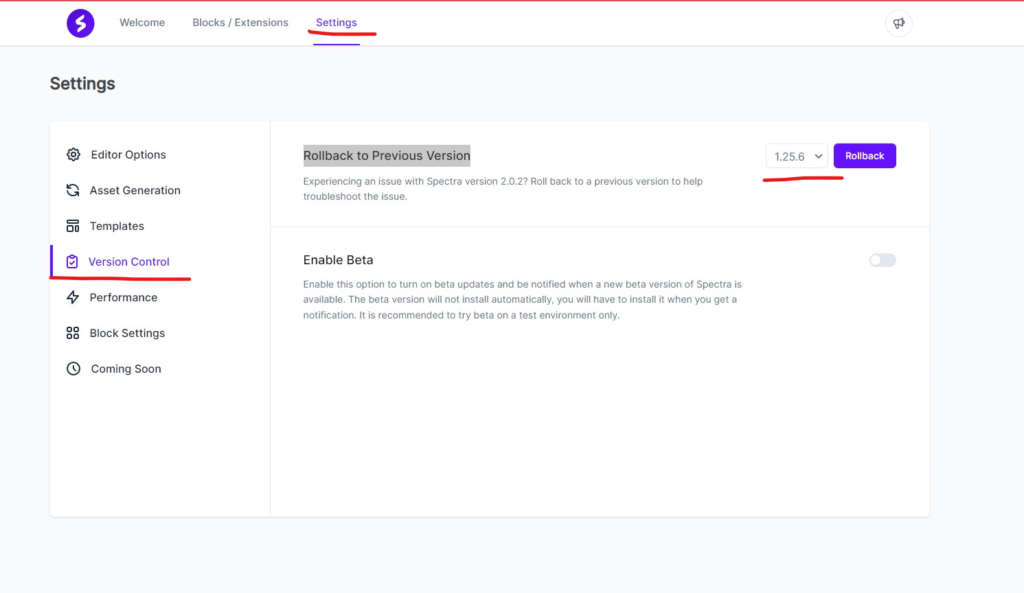1024x593 pixels.
Task: Click the Coming Soon clock icon
Action: coord(73,369)
